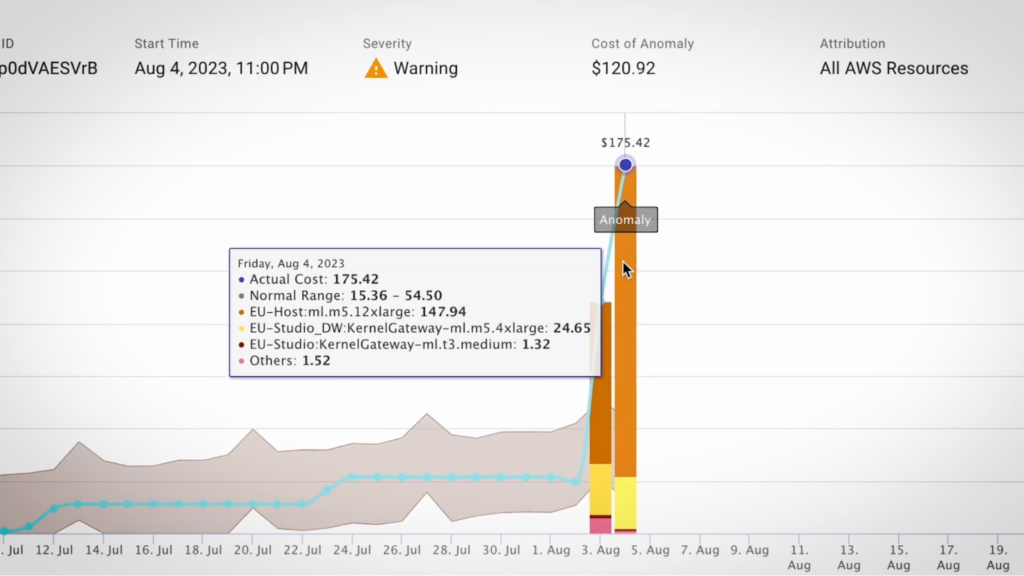Select the Anomaly label on the chart

pos(625,219)
